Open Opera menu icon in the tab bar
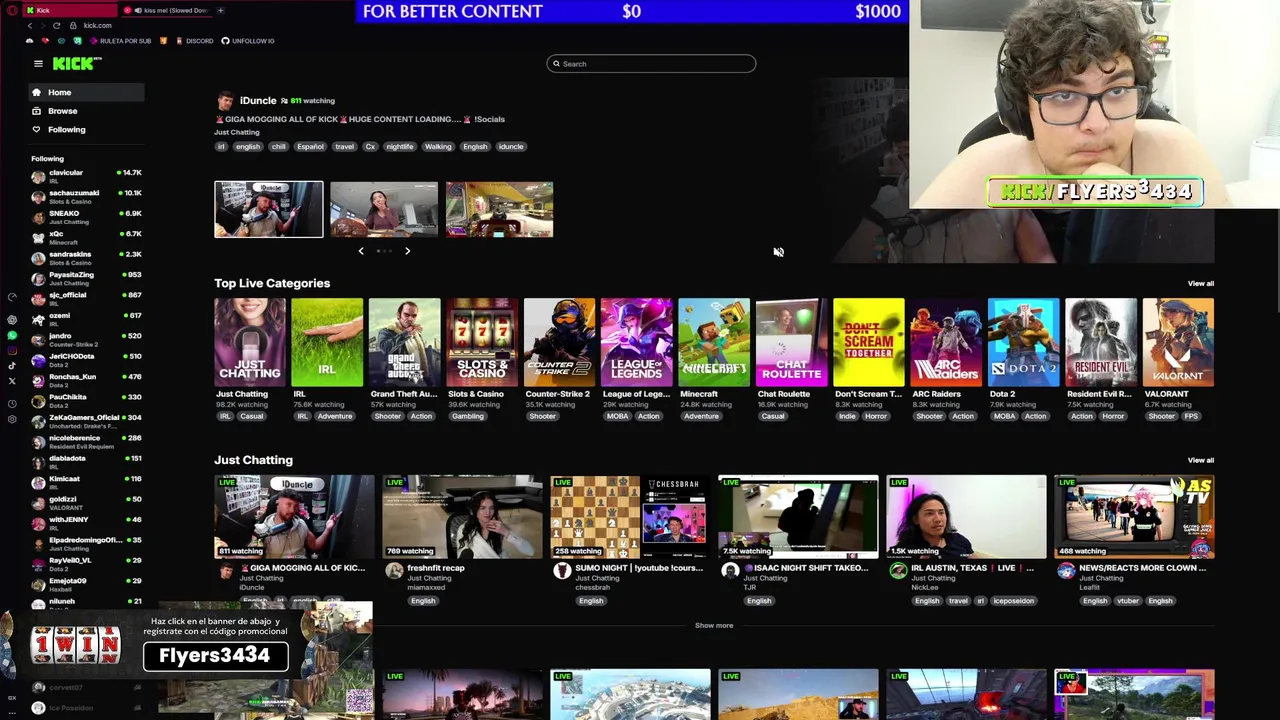This screenshot has height=720, width=1280. pos(12,10)
